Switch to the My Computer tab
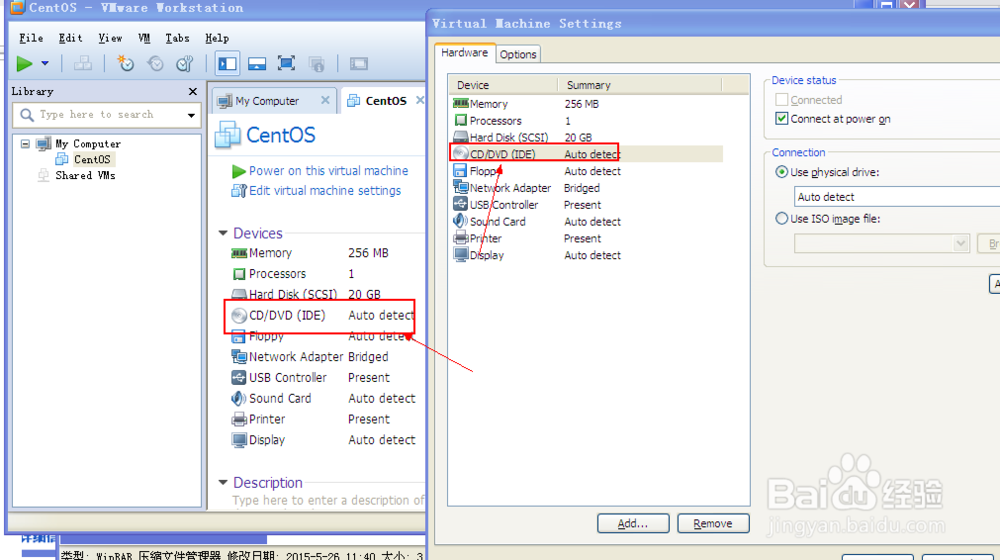The image size is (1000, 560). click(267, 101)
